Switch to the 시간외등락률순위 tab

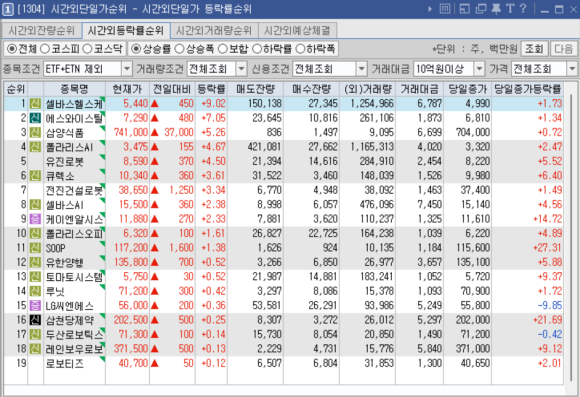[126, 30]
